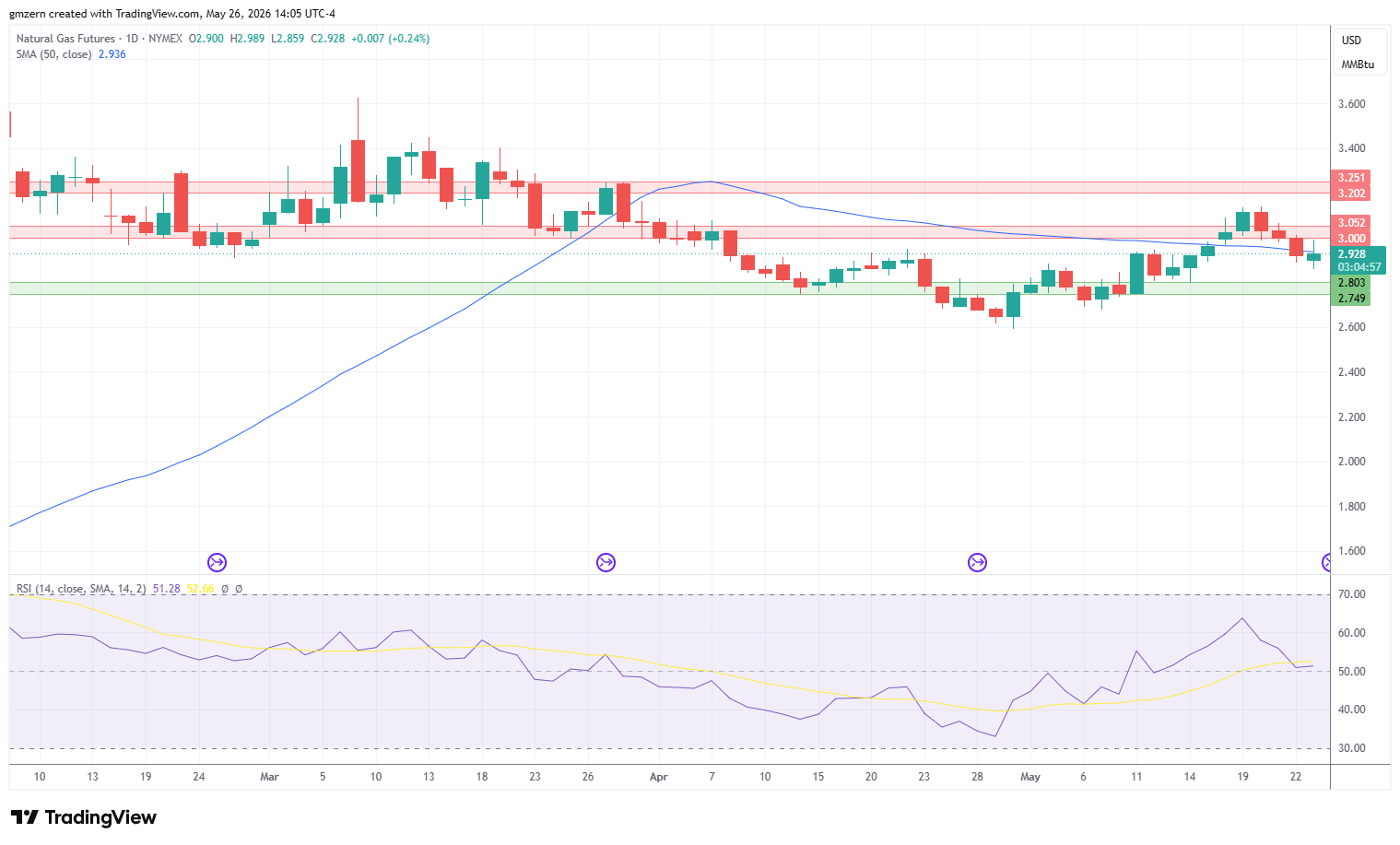Click the Apr label on the time axis

[x=658, y=777]
